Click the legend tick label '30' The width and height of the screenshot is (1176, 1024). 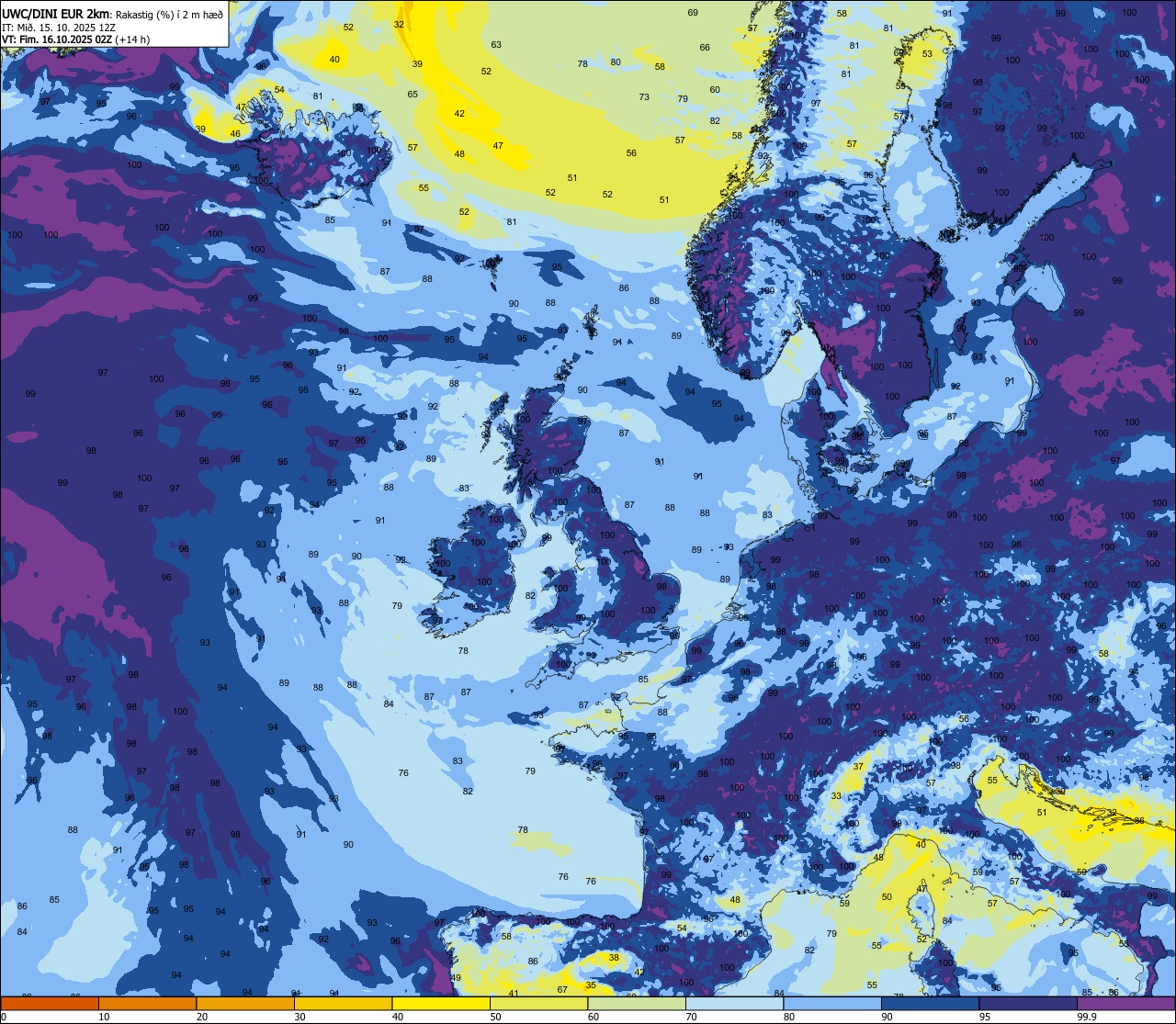point(300,1017)
